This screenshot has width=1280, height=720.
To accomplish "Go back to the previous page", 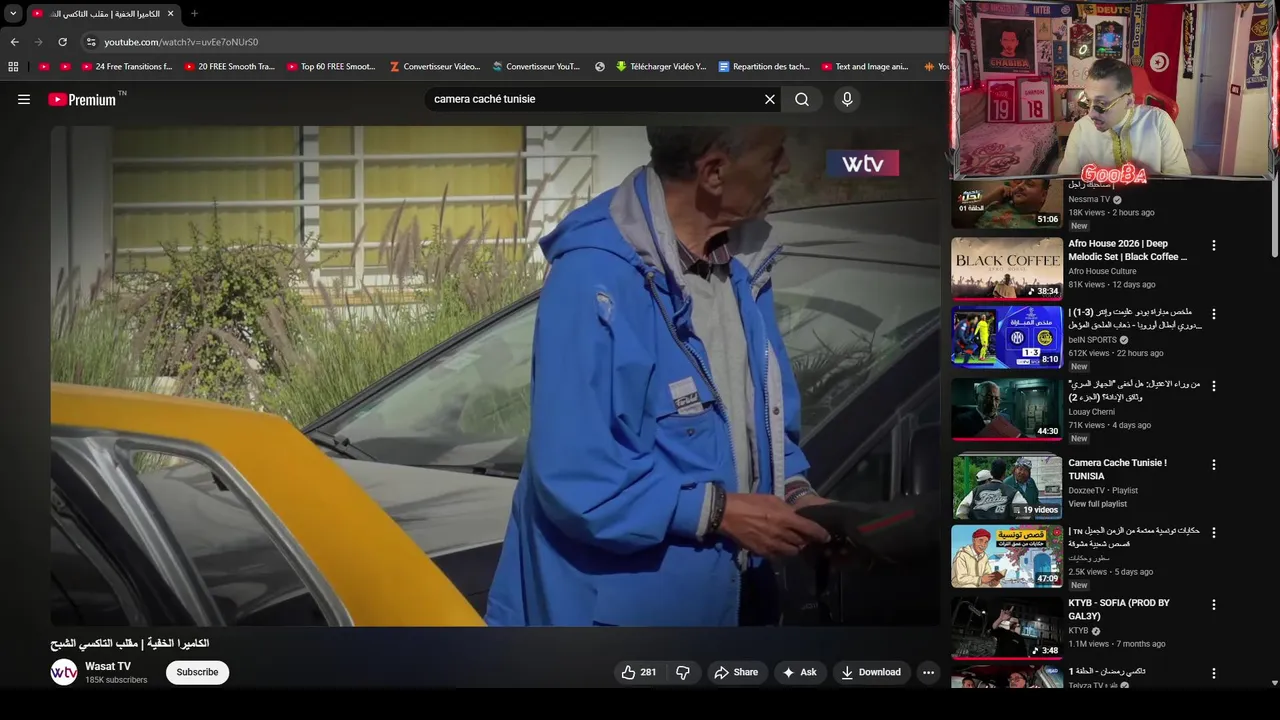I will click(x=14, y=42).
